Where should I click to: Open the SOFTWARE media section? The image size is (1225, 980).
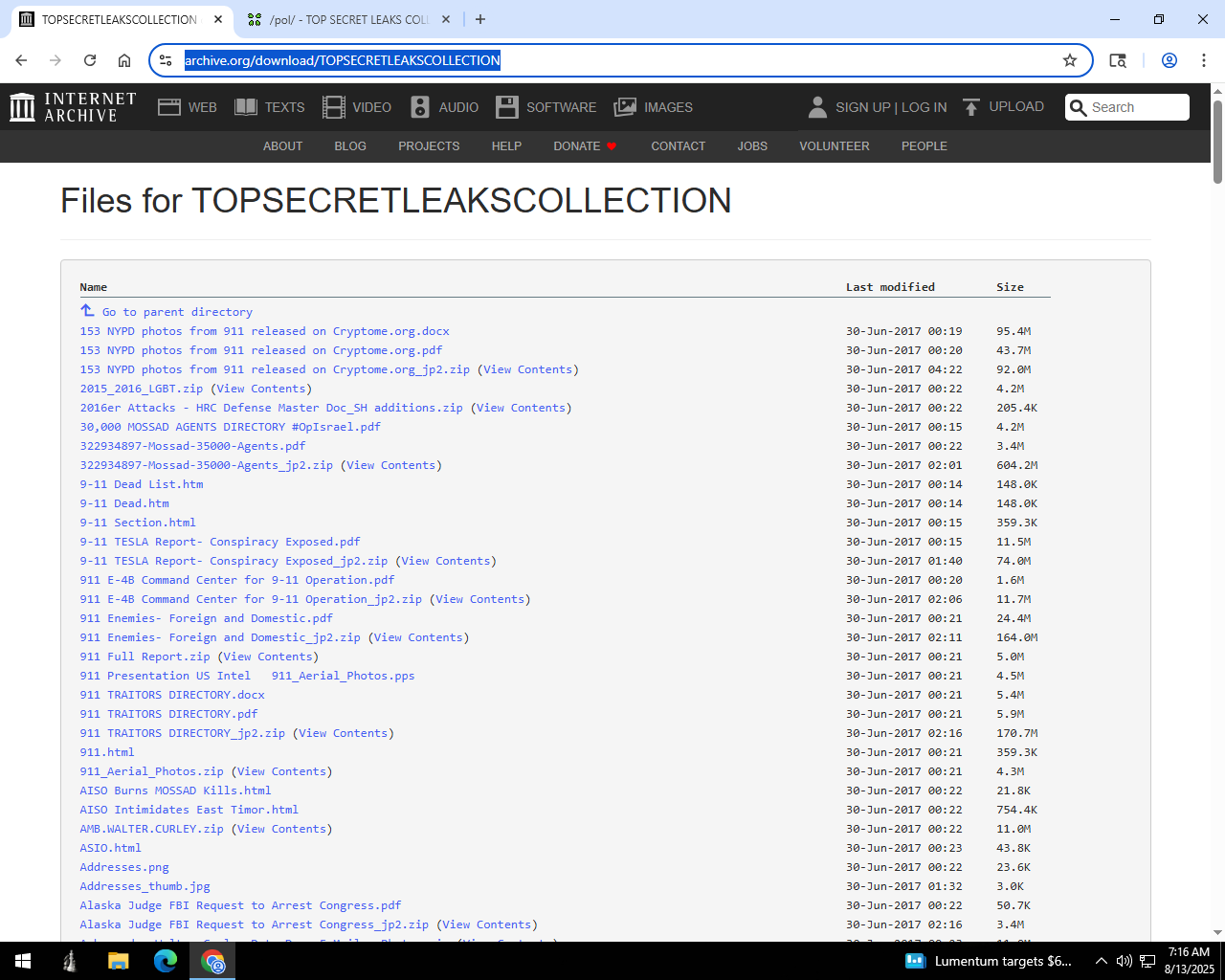click(x=546, y=107)
